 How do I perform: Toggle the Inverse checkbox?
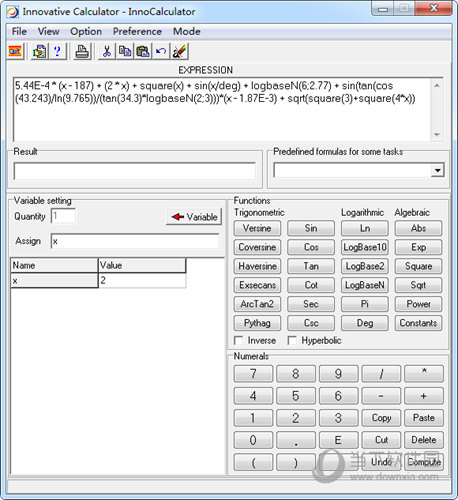(x=239, y=341)
